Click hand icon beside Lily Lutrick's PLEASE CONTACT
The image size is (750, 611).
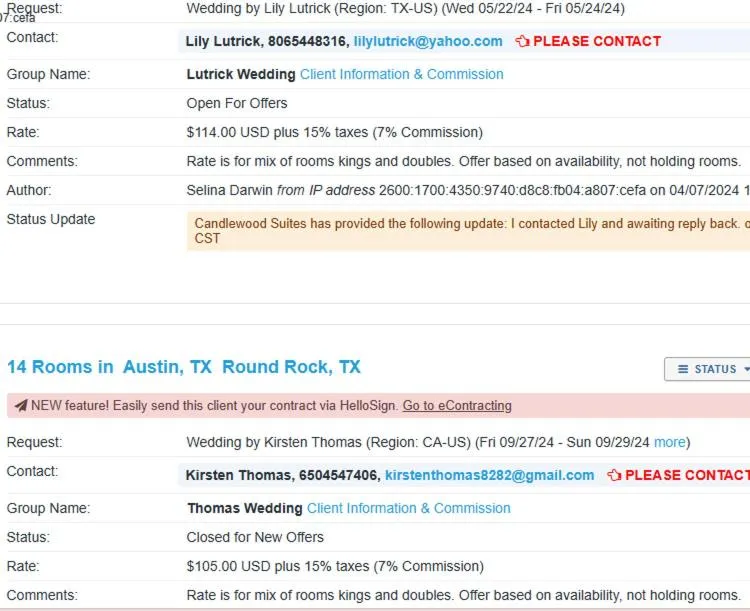pyautogui.click(x=522, y=42)
